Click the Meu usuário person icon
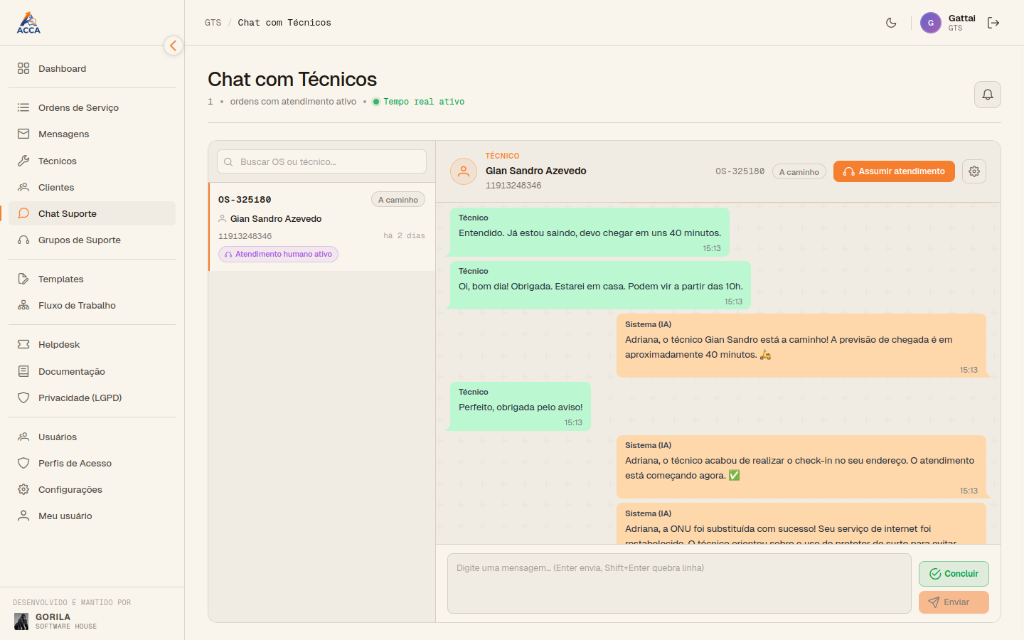The width and height of the screenshot is (1024, 640). pos(24,515)
